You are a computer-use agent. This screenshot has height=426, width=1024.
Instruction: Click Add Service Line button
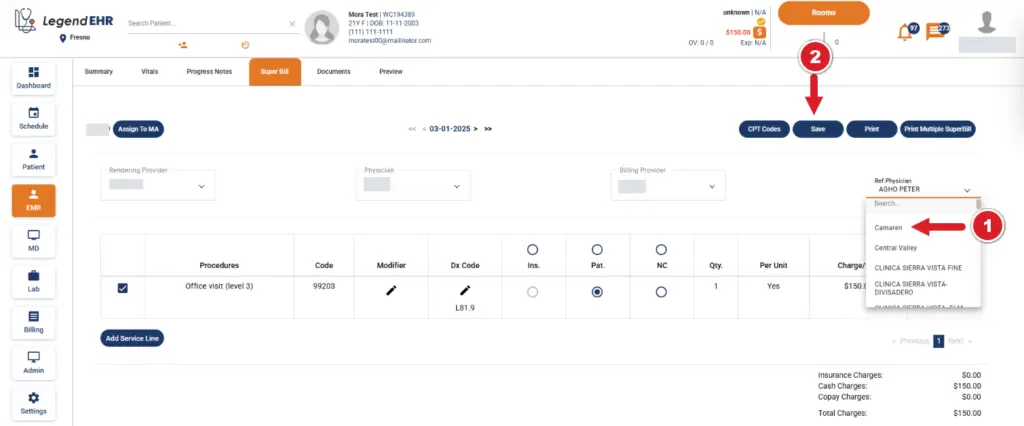(x=132, y=338)
